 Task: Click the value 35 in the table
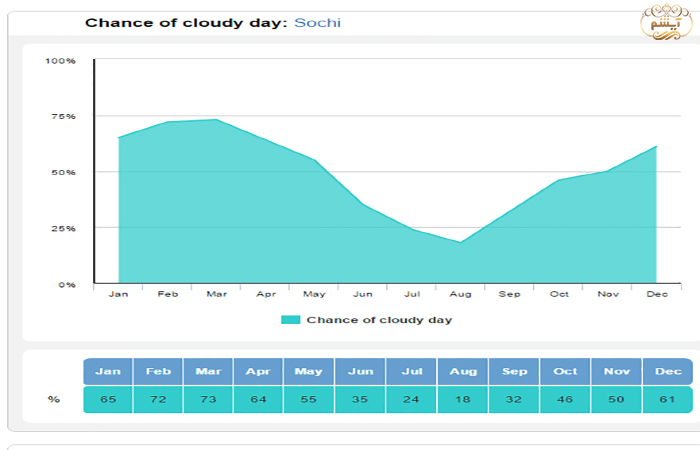[360, 400]
